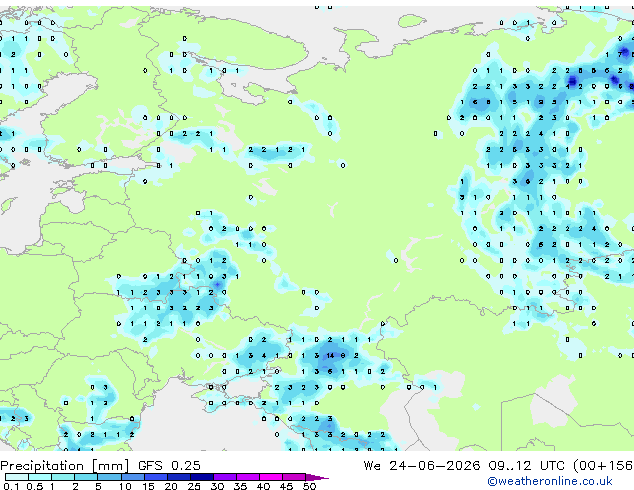Click the 30–35 mm purple legend swatch

point(225,477)
